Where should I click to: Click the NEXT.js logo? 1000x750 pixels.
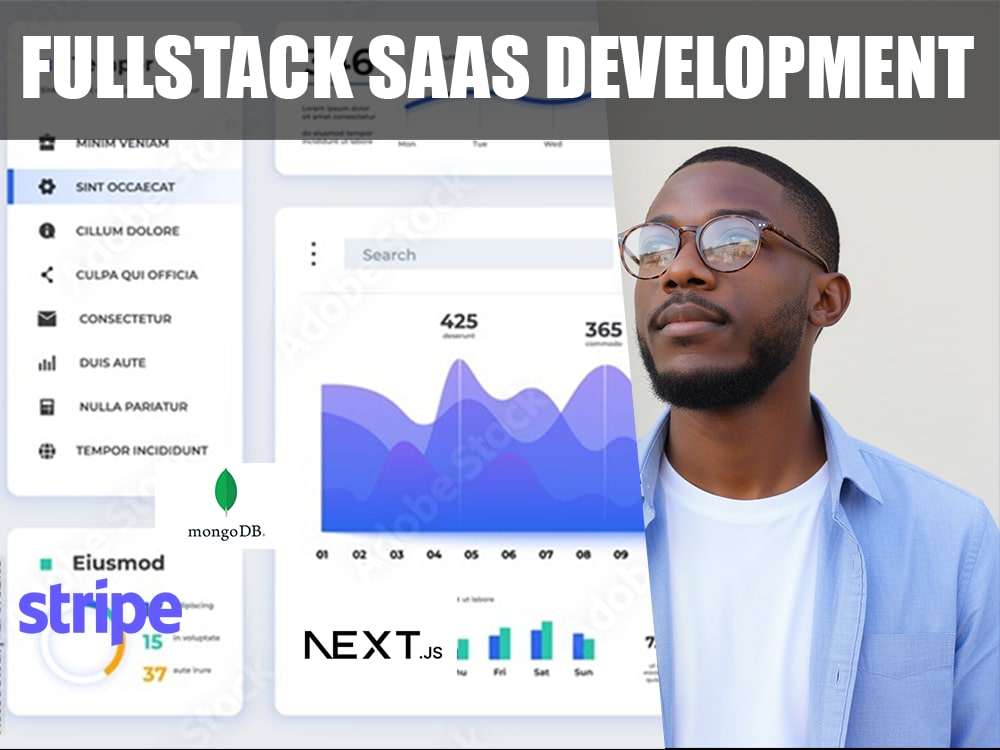click(x=373, y=645)
